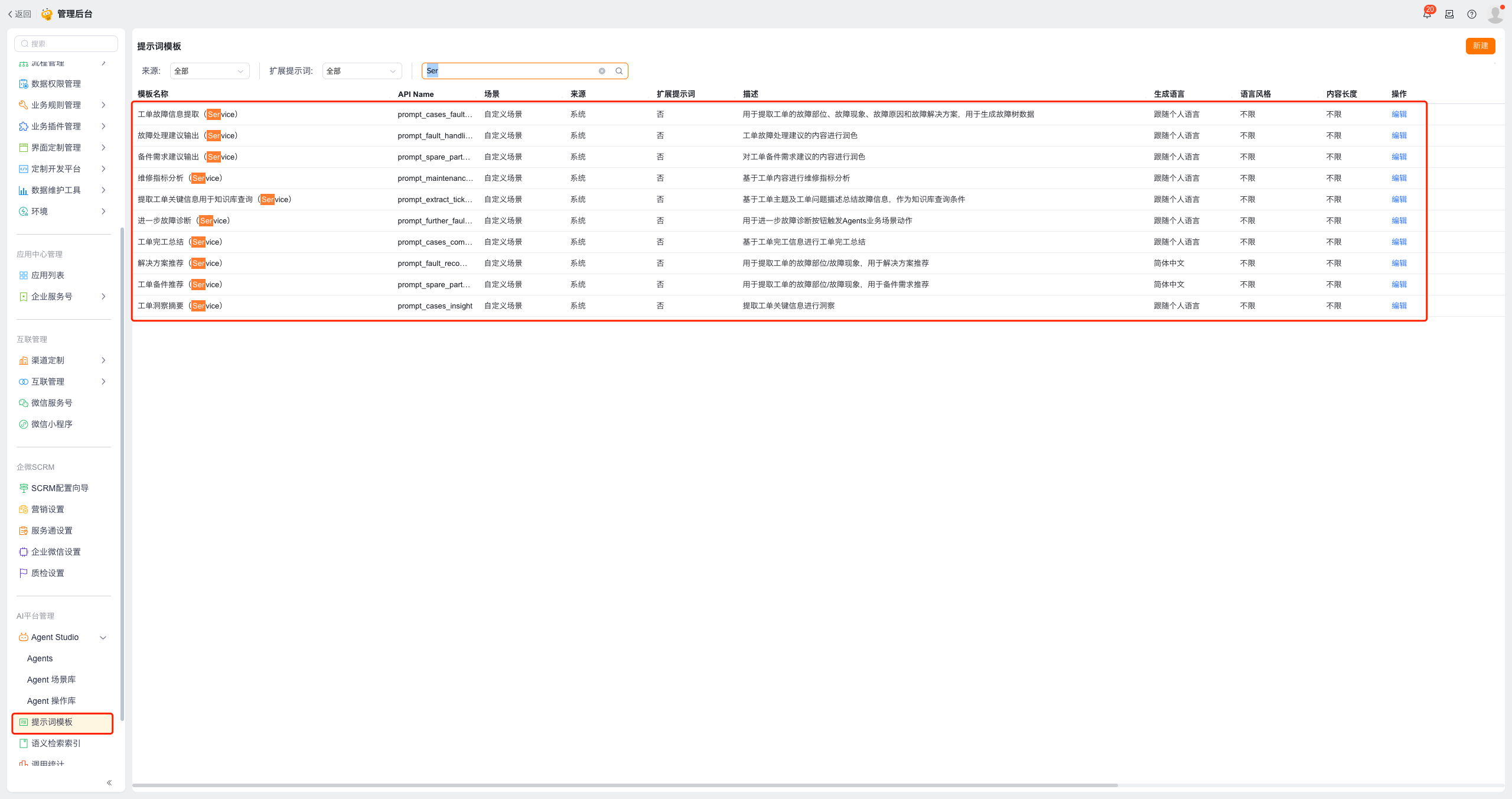Open Agent 操作库 menu item
Screen dimensions: 1512x799
[x=51, y=701]
